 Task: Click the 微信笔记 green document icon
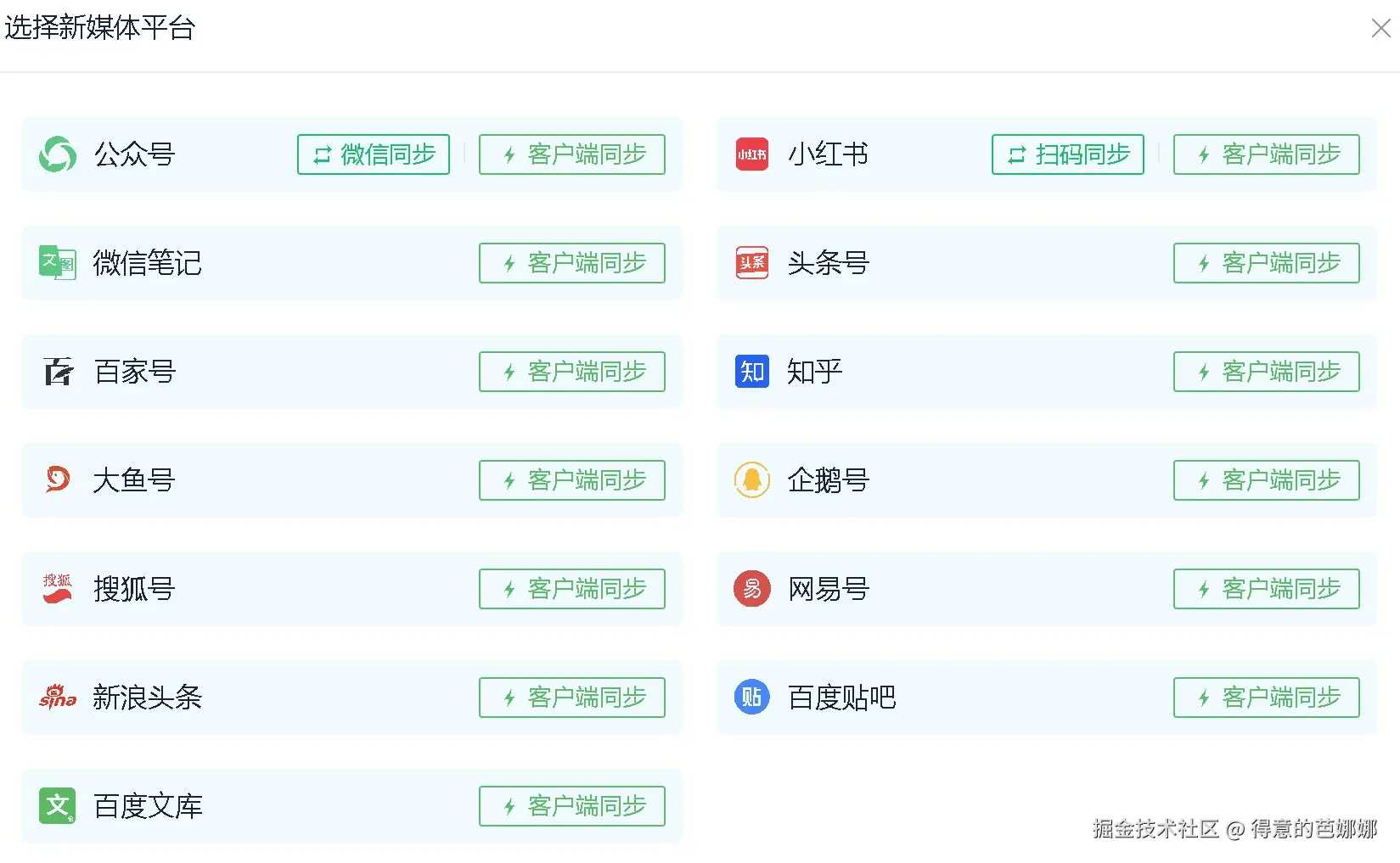58,263
